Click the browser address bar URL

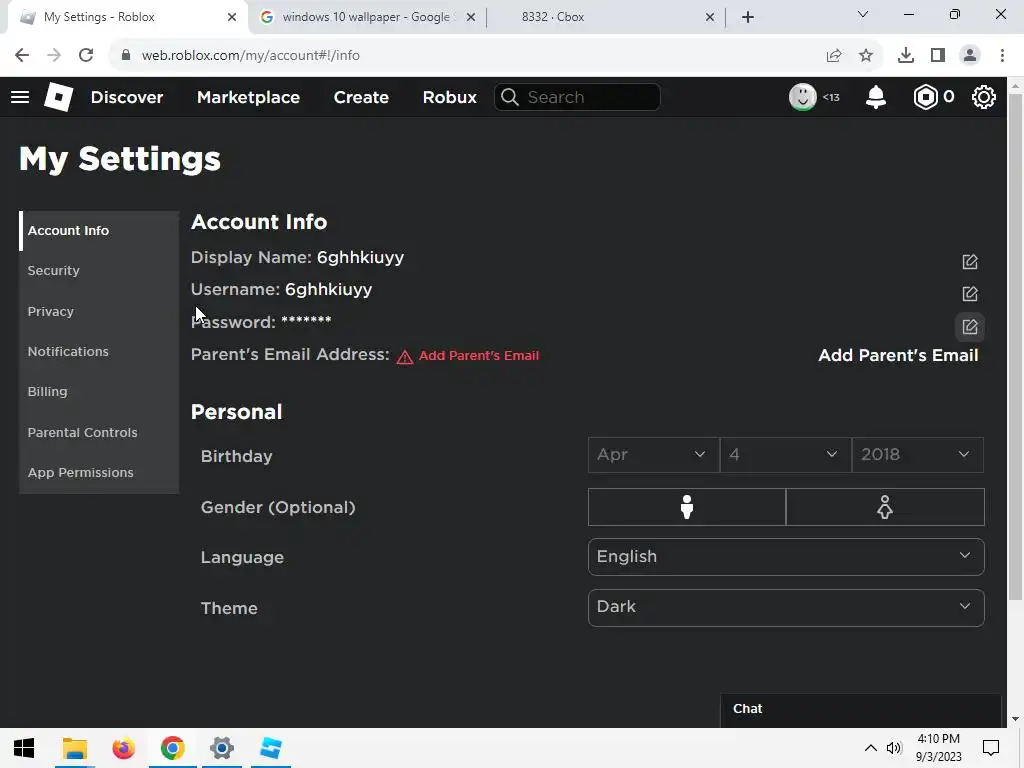(251, 56)
